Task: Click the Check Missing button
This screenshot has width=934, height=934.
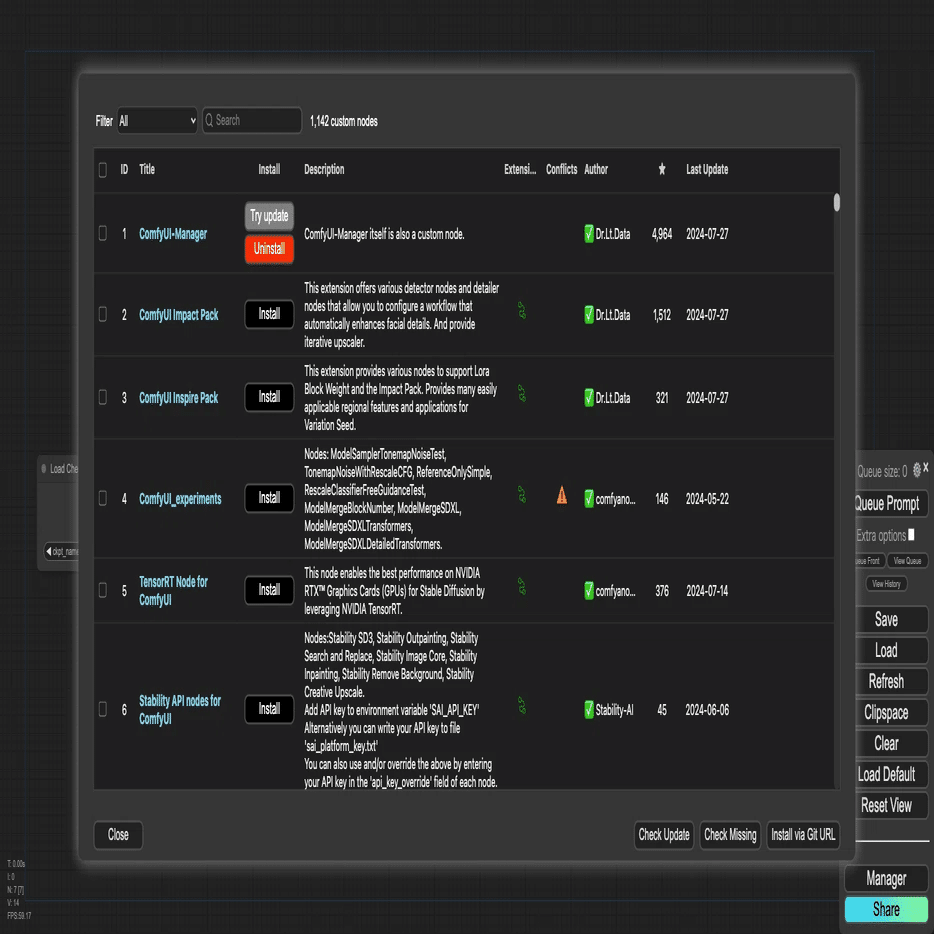Action: pyautogui.click(x=730, y=835)
